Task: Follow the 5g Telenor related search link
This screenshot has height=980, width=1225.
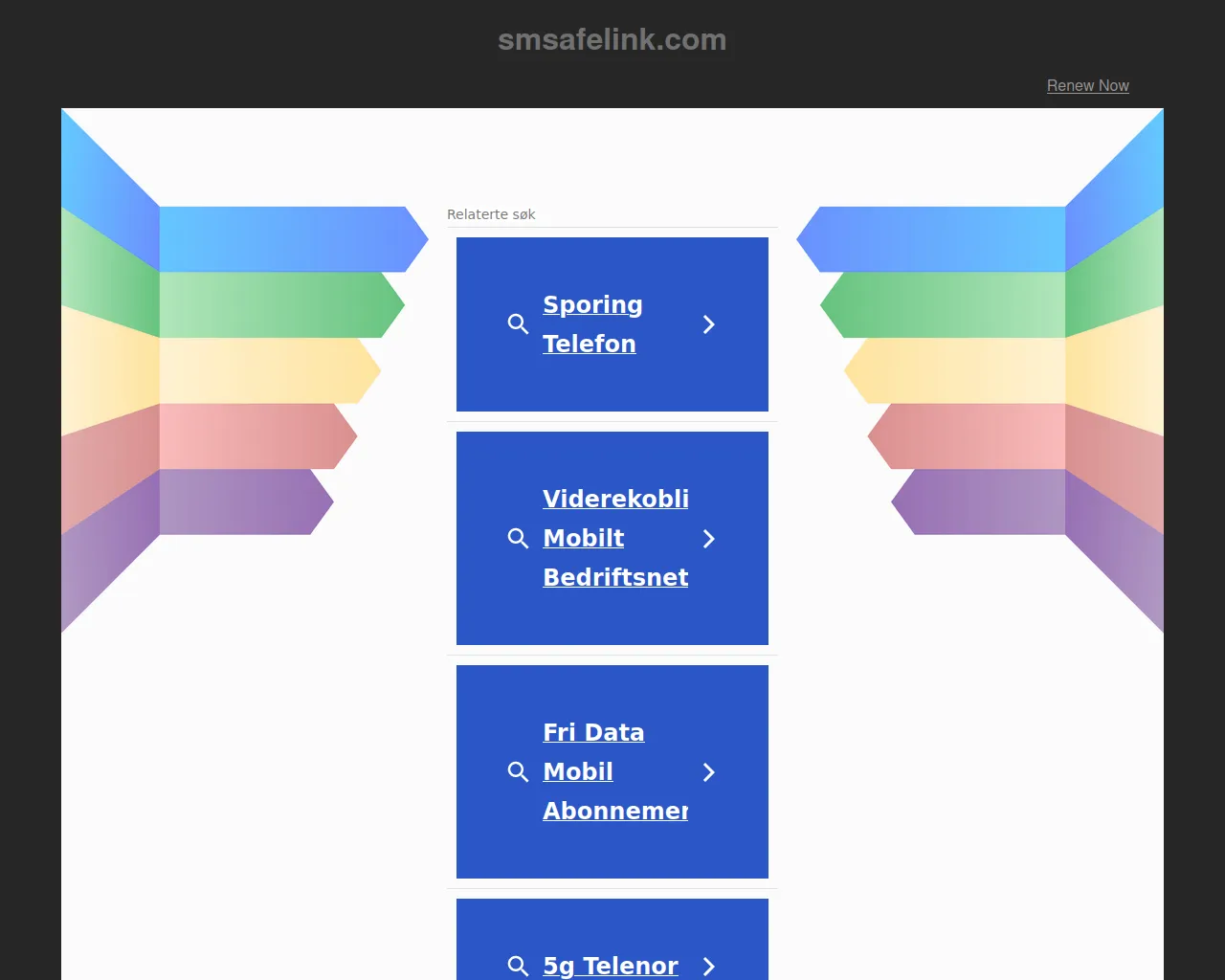Action: pos(611,966)
